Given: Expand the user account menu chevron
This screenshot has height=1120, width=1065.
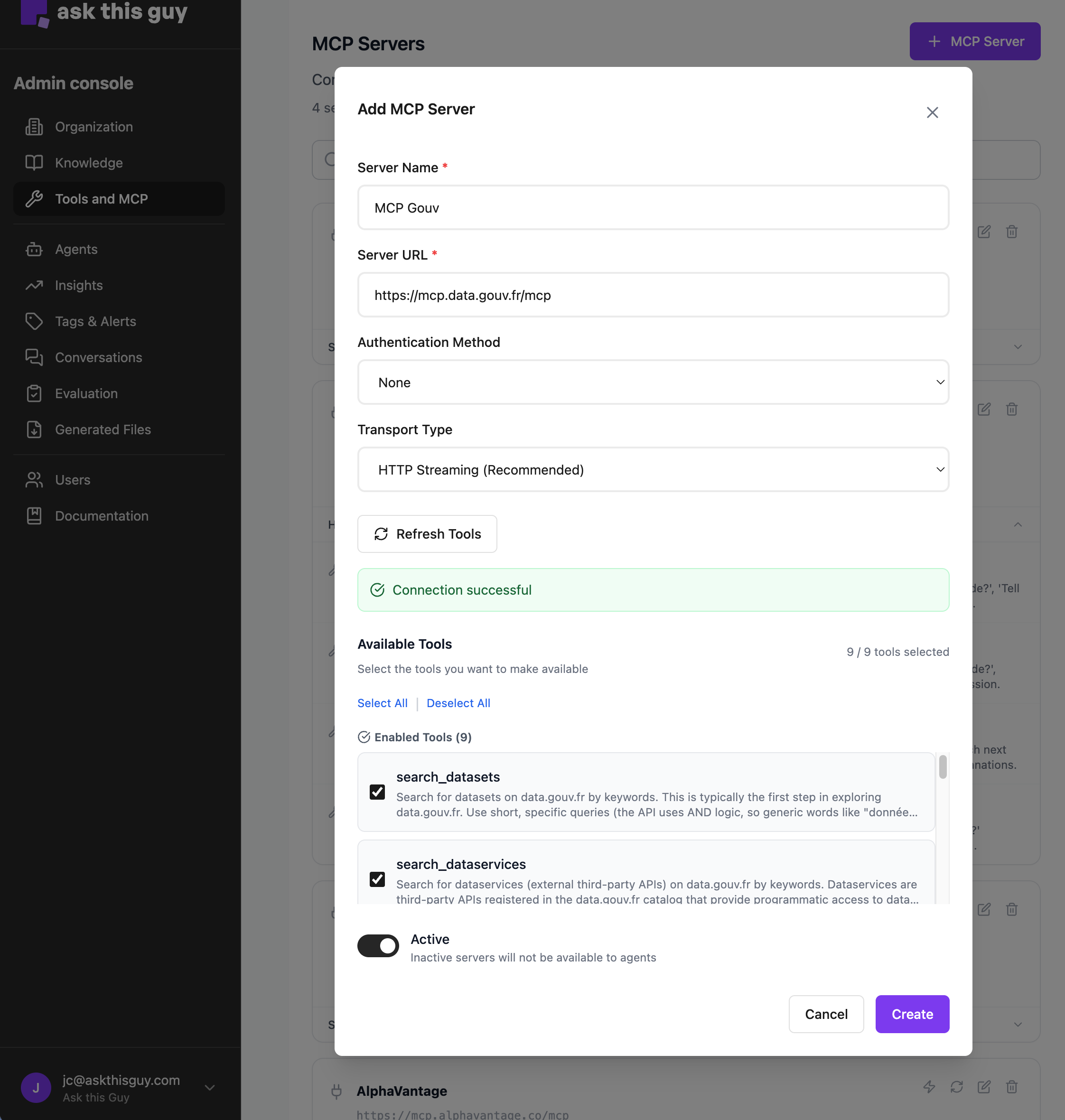Looking at the screenshot, I should [x=209, y=1088].
